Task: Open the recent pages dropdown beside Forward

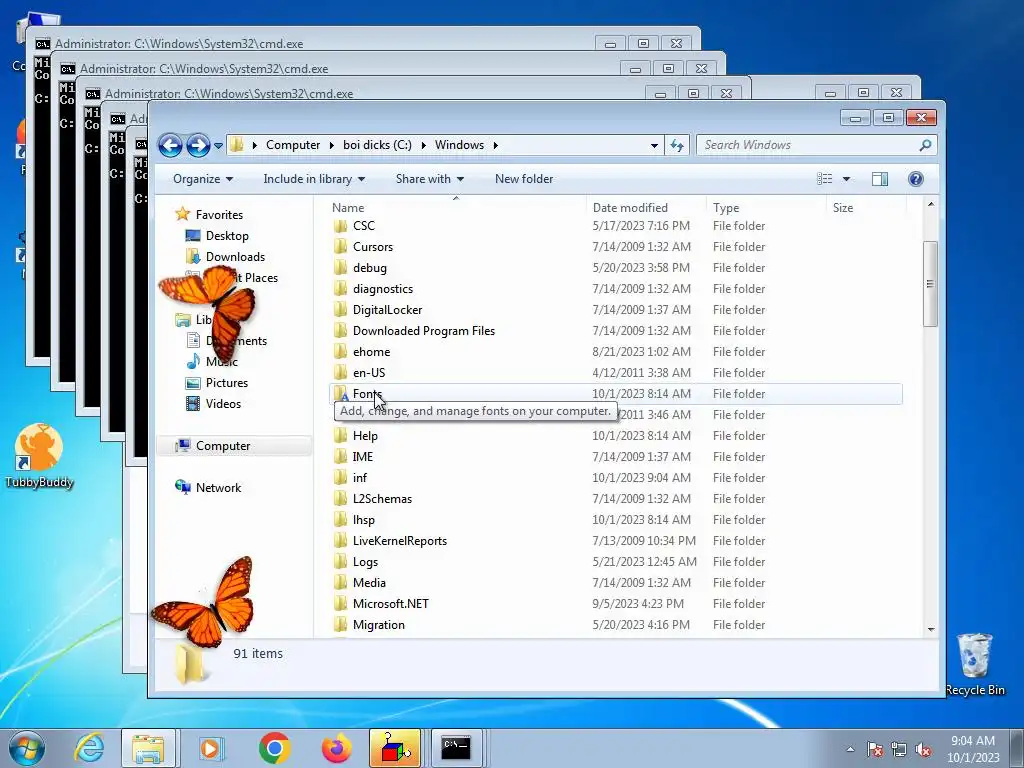Action: point(218,146)
